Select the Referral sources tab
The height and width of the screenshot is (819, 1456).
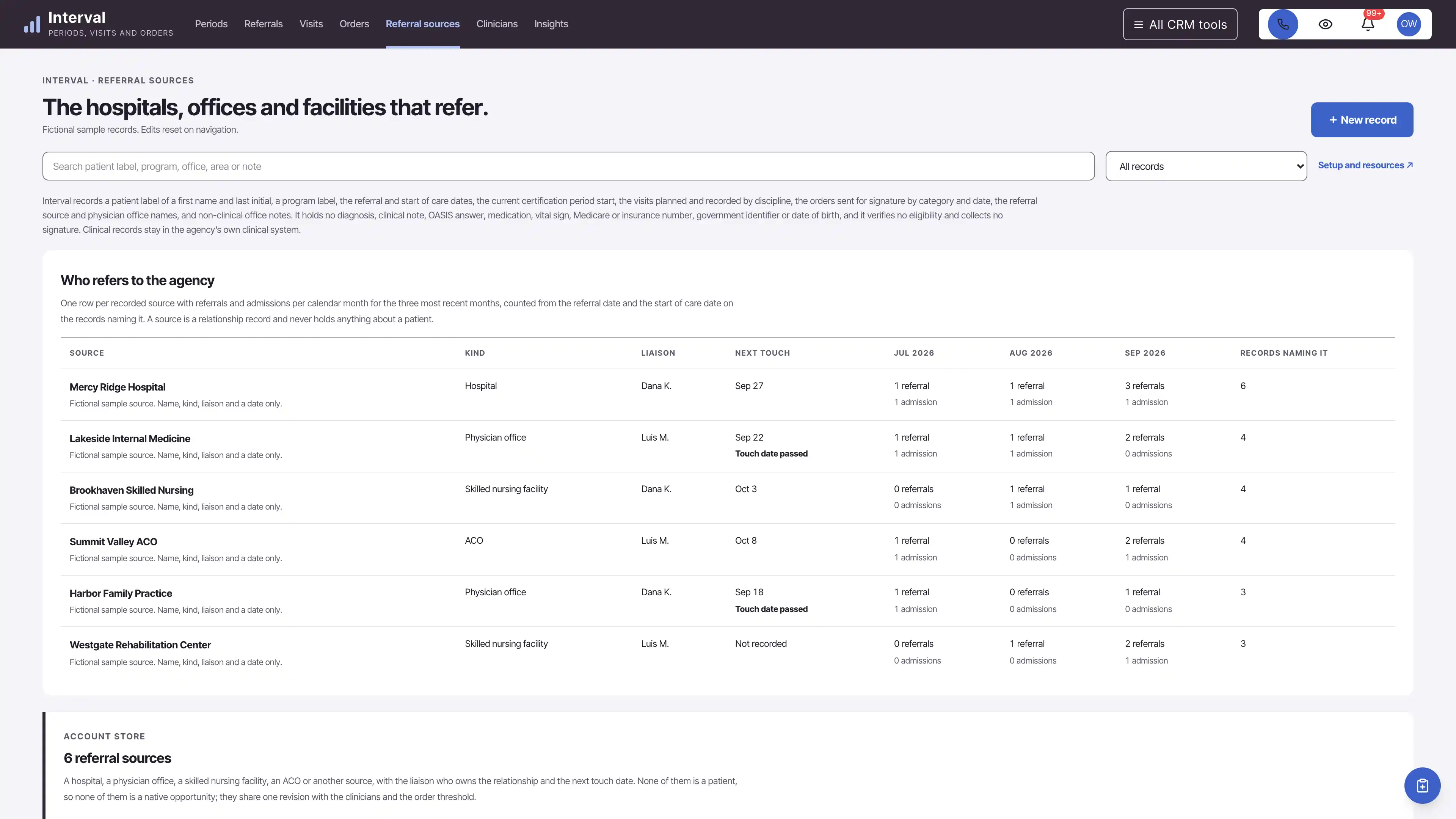[x=423, y=24]
